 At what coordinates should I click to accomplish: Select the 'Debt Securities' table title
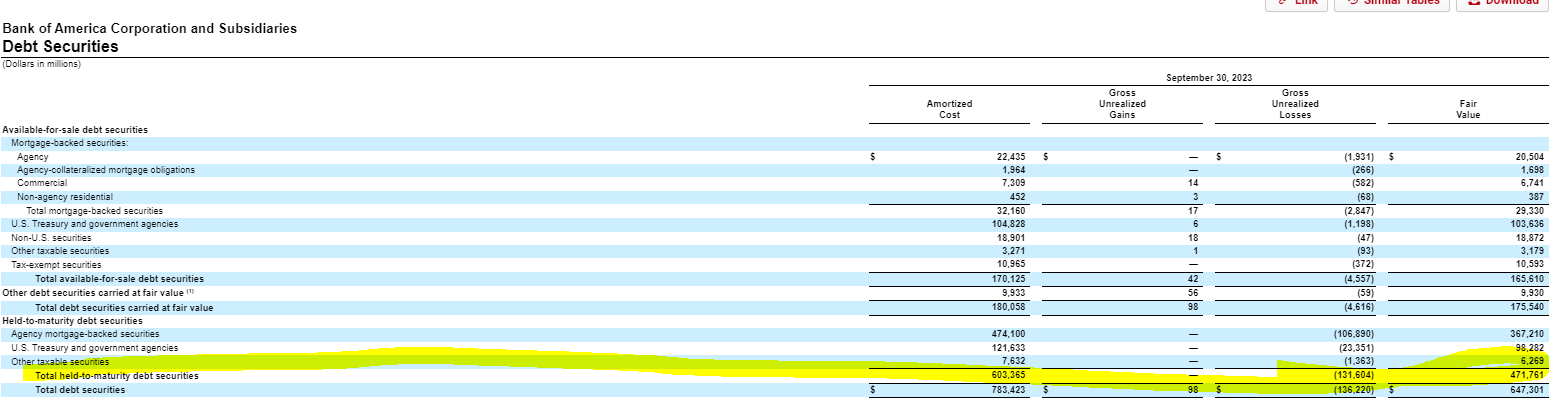pyautogui.click(x=61, y=46)
